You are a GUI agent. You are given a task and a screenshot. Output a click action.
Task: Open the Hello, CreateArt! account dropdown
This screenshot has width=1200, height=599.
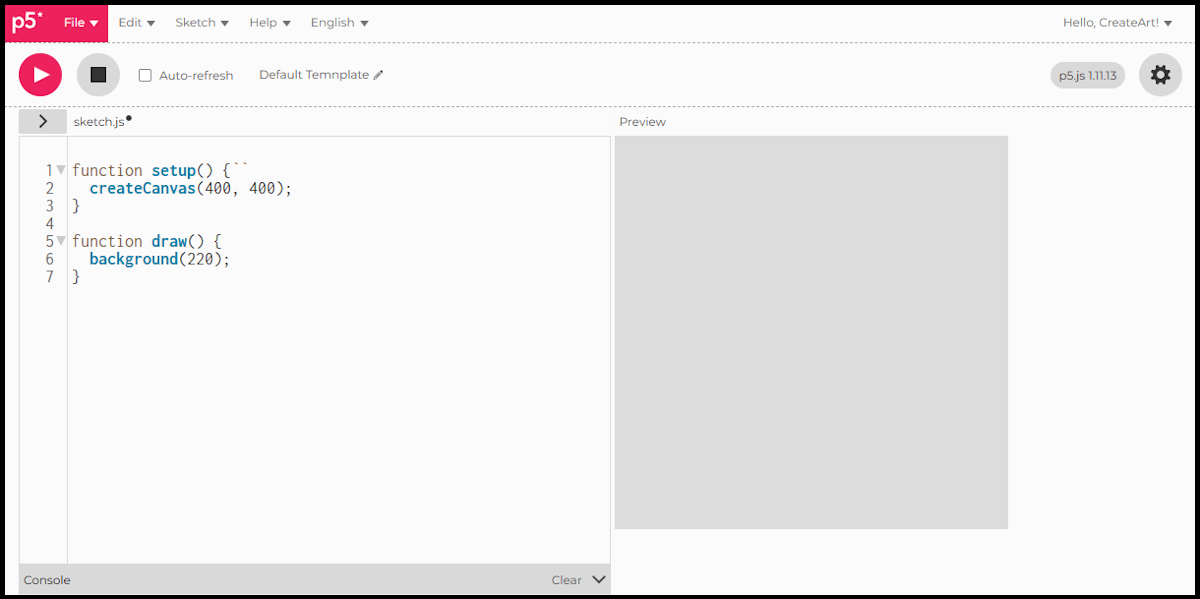coord(1118,23)
